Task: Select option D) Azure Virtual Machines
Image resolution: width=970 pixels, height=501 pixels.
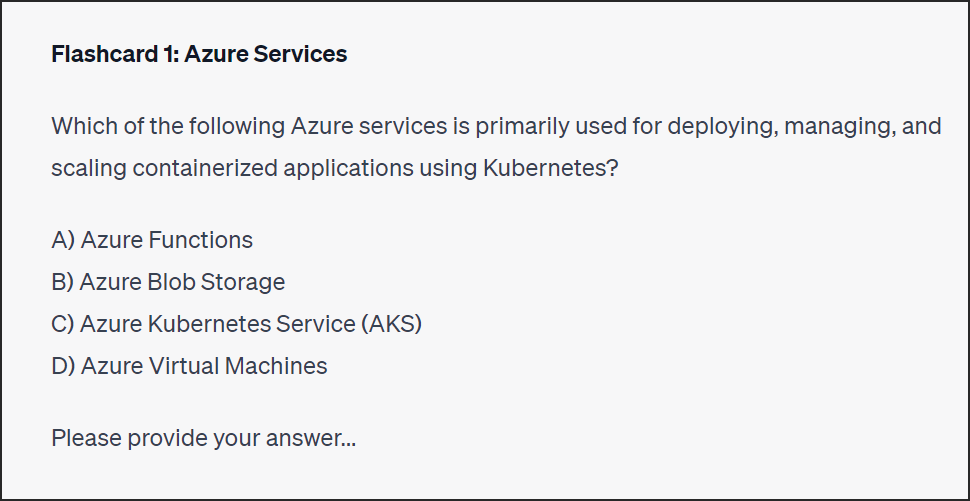Action: pyautogui.click(x=189, y=366)
